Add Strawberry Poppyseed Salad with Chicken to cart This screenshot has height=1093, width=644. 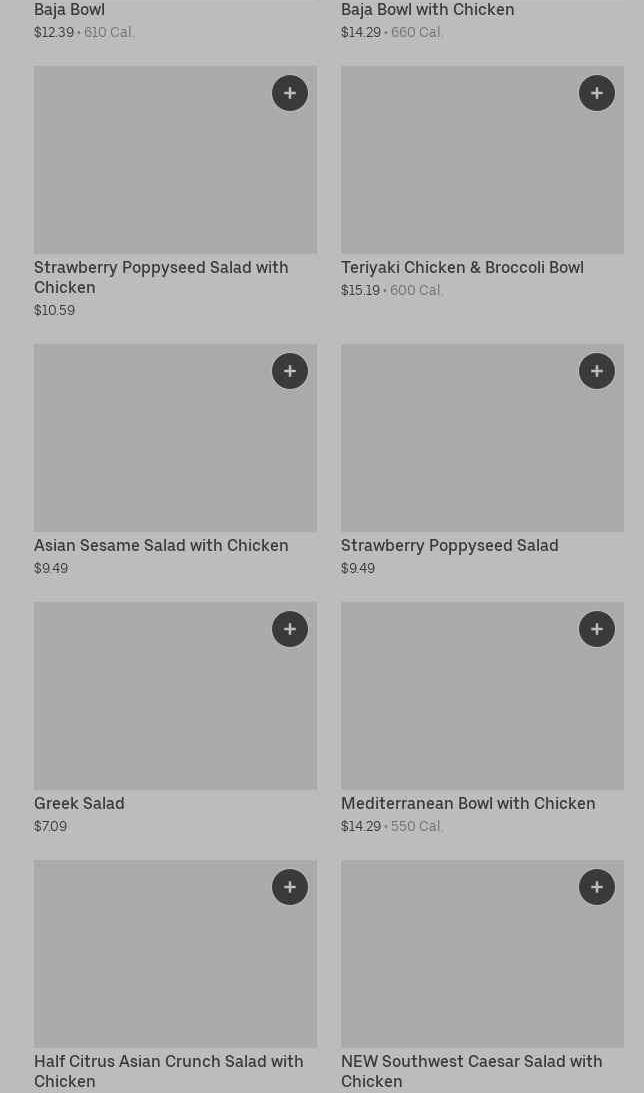point(290,93)
